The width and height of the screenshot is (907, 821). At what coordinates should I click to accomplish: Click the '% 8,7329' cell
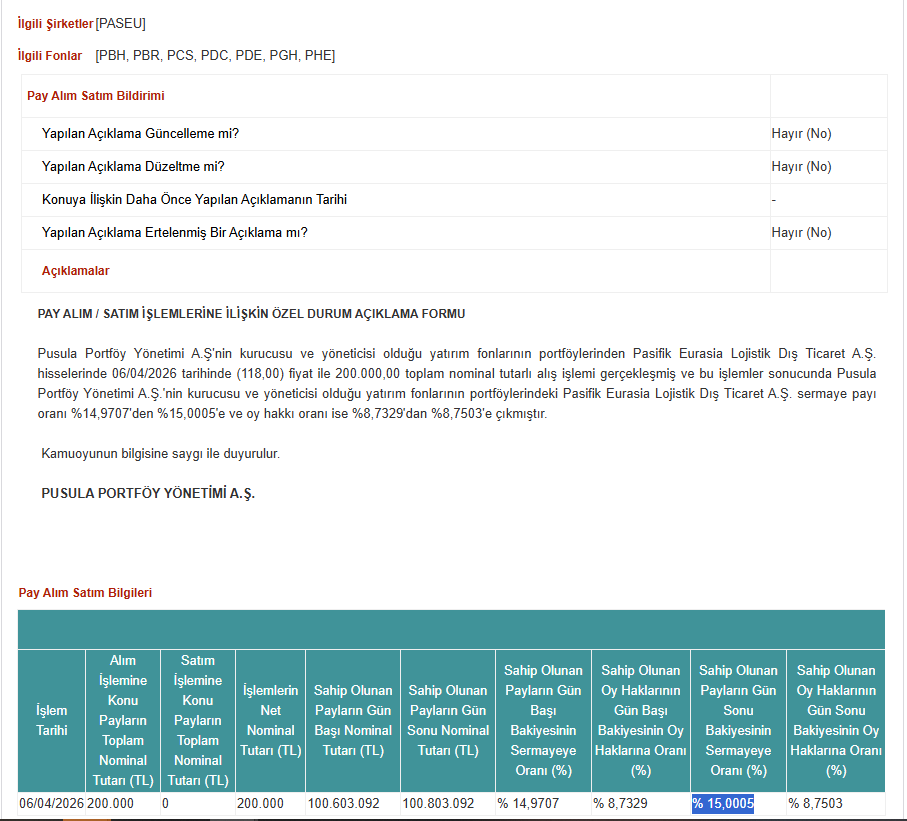[x=640, y=804]
